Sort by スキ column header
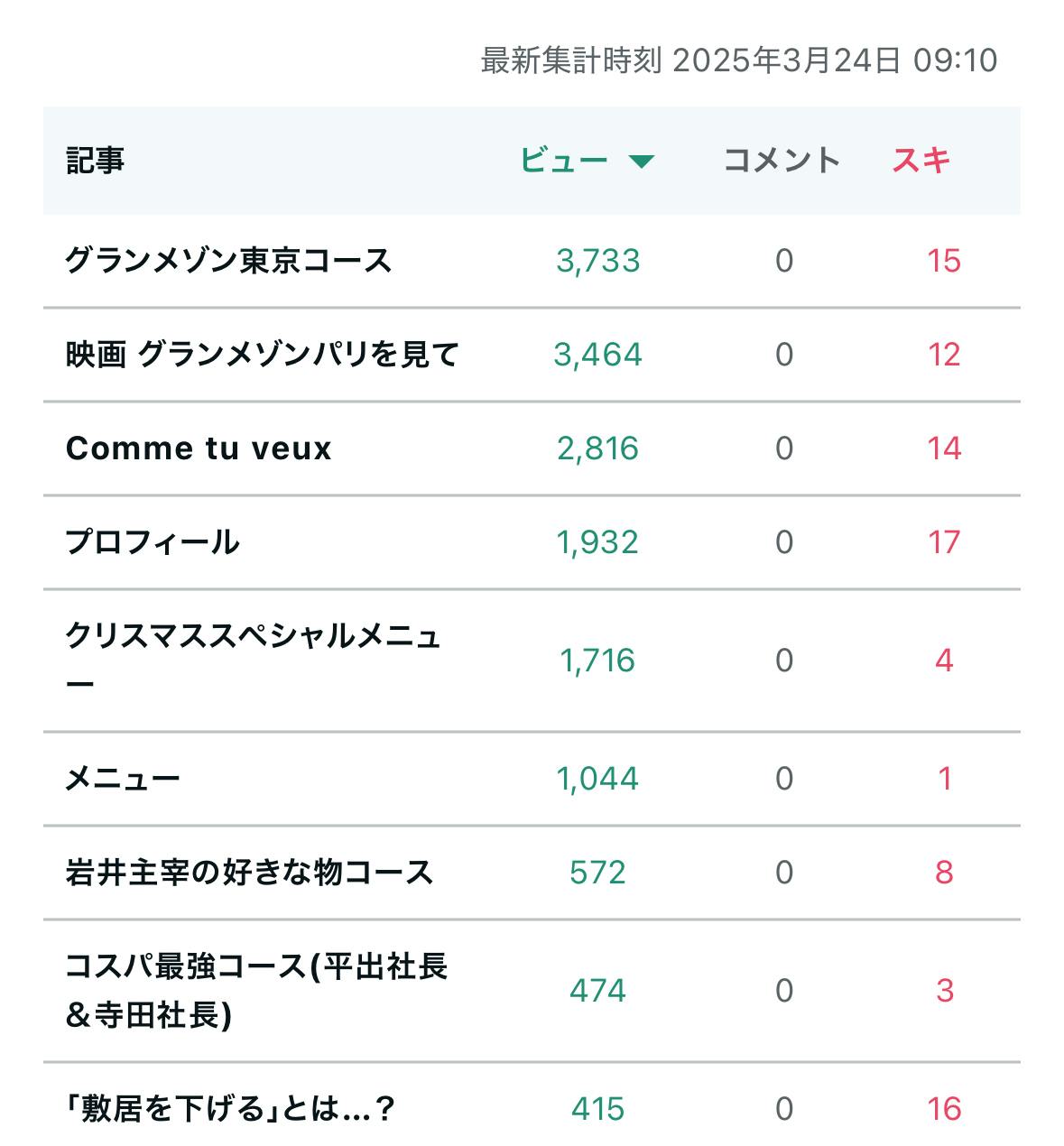This screenshot has height=1146, width=1064. 921,161
